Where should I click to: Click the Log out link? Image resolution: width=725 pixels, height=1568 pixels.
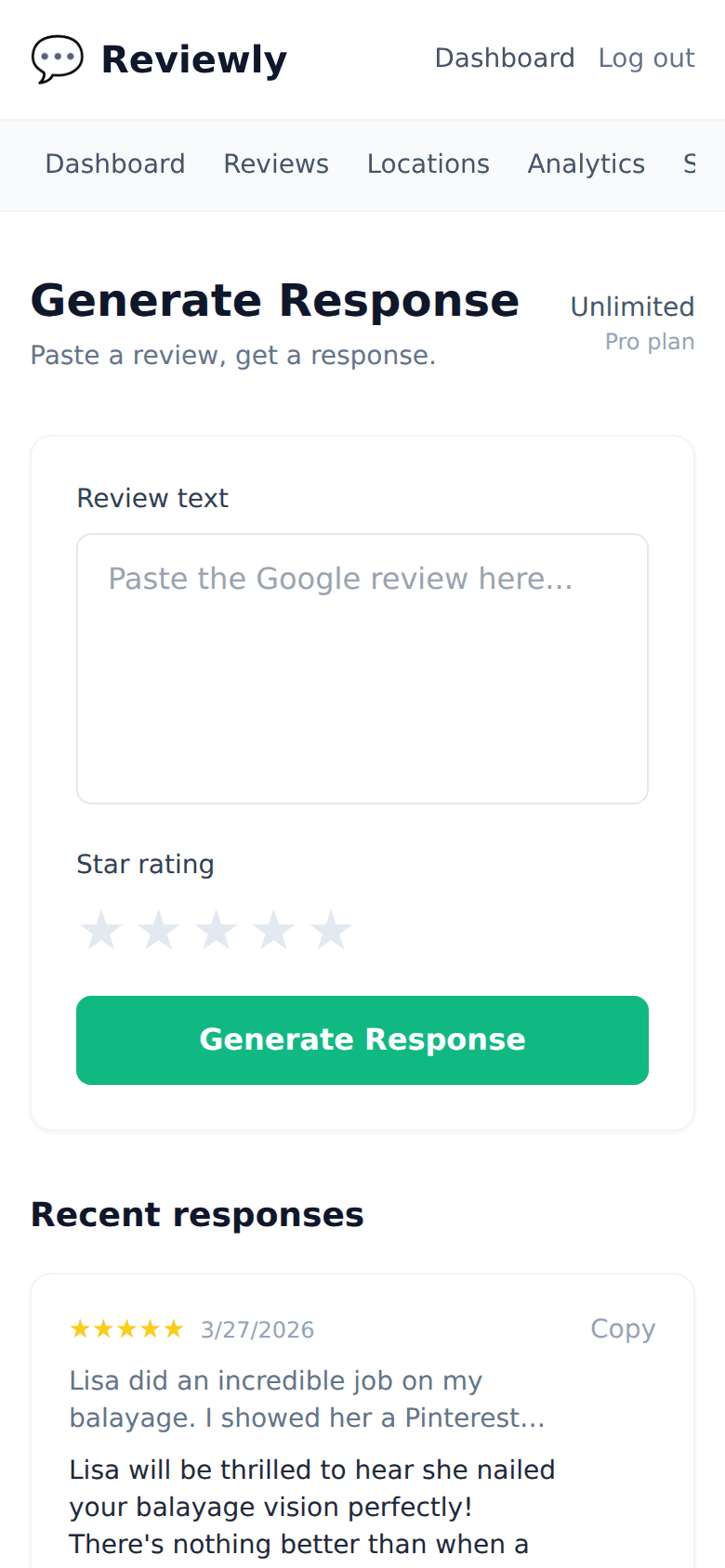[x=647, y=58]
